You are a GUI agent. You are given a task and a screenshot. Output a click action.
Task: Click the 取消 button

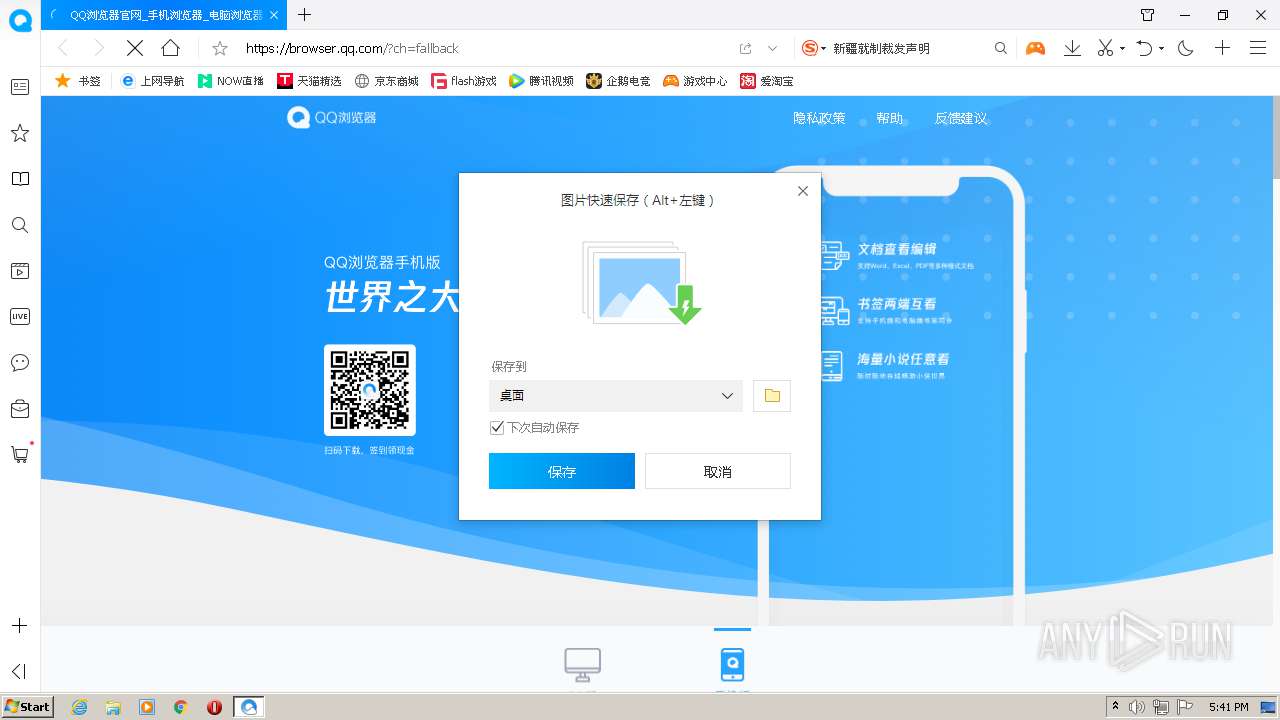click(718, 471)
